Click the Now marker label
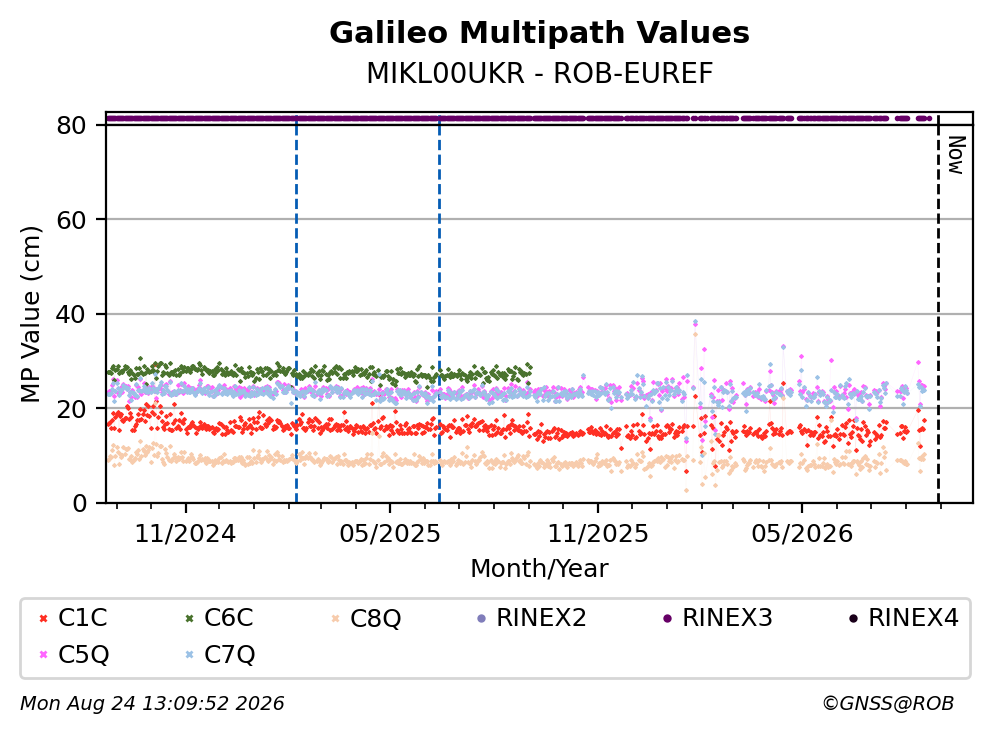 pos(956,155)
